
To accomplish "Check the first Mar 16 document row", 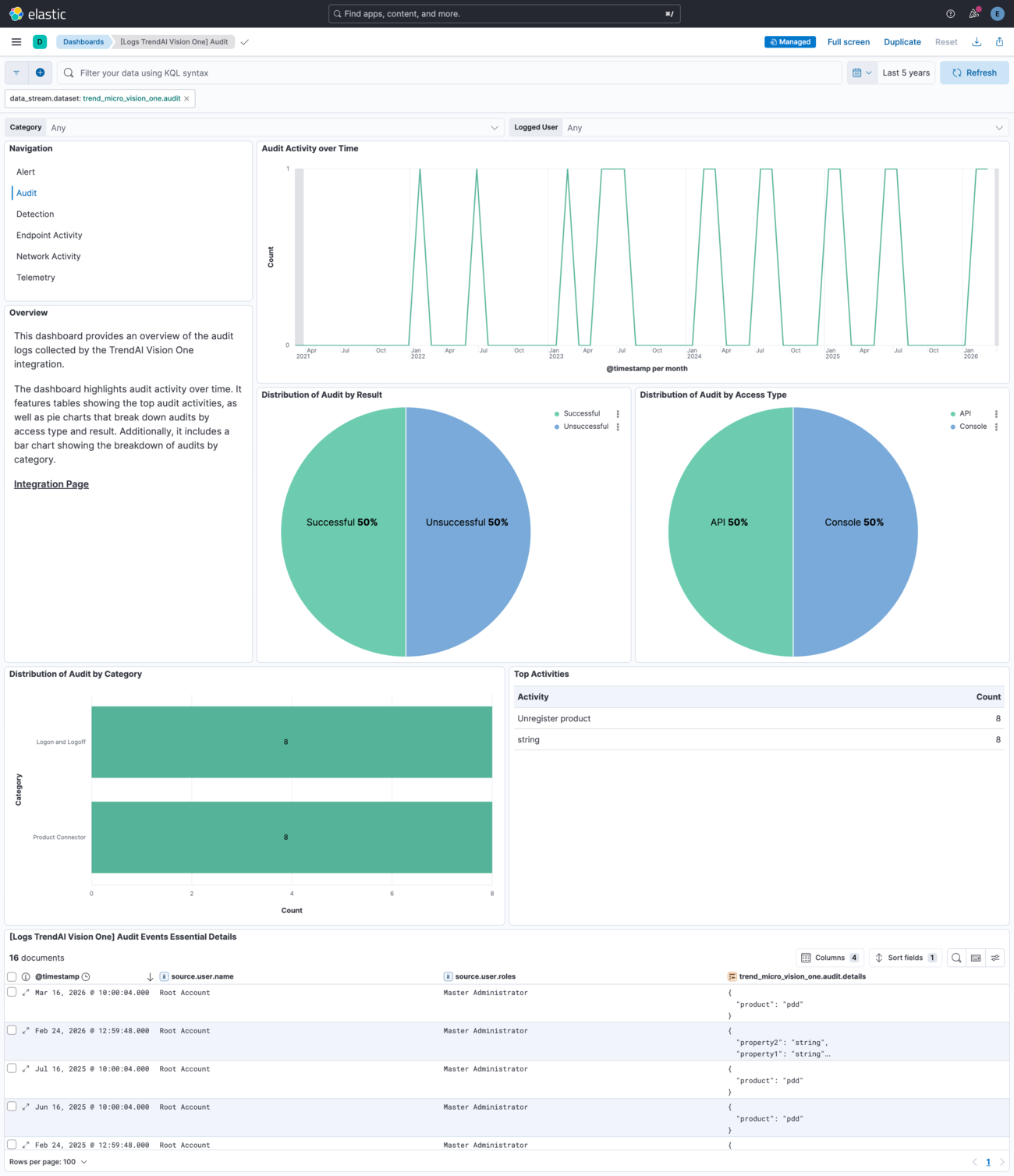I will tap(12, 992).
